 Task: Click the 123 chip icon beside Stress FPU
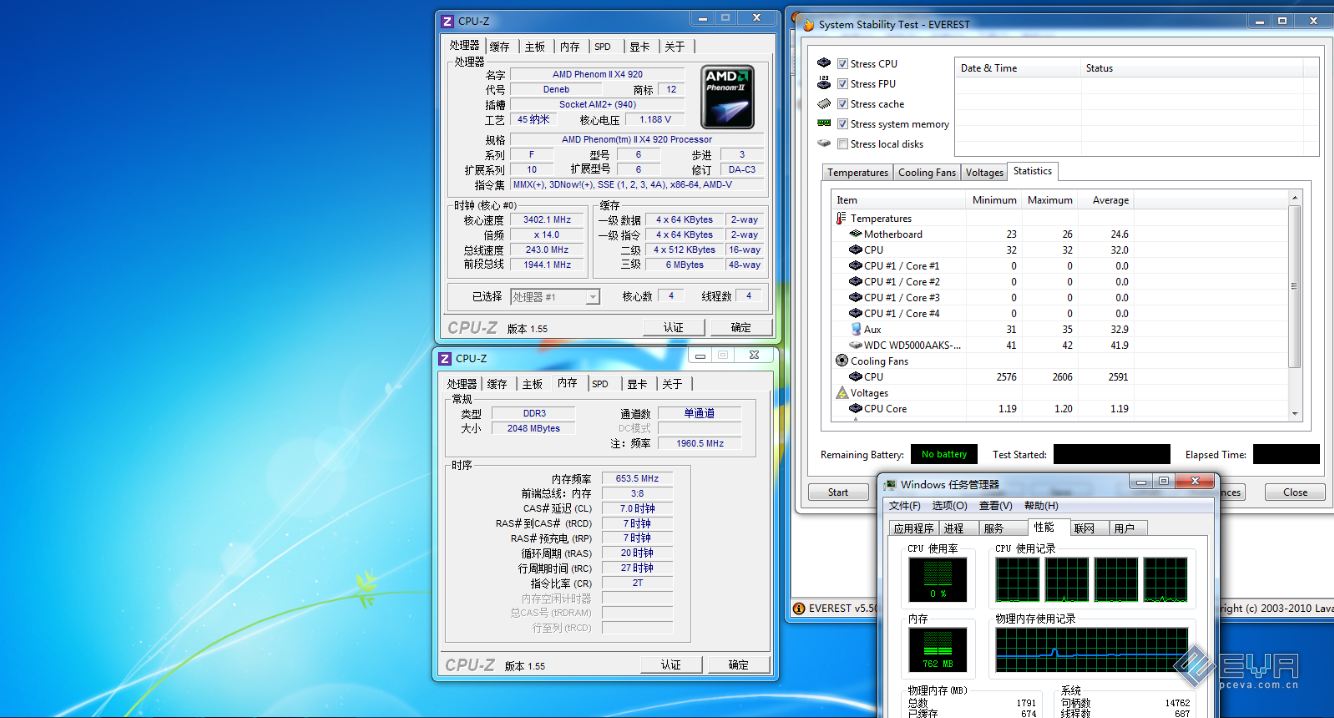point(824,83)
